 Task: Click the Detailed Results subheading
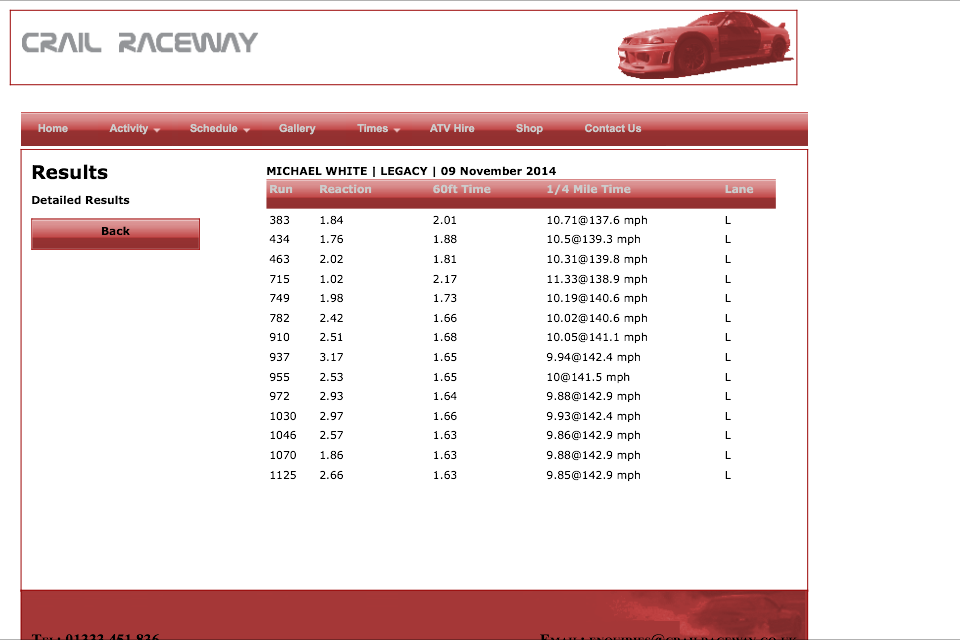tap(80, 200)
